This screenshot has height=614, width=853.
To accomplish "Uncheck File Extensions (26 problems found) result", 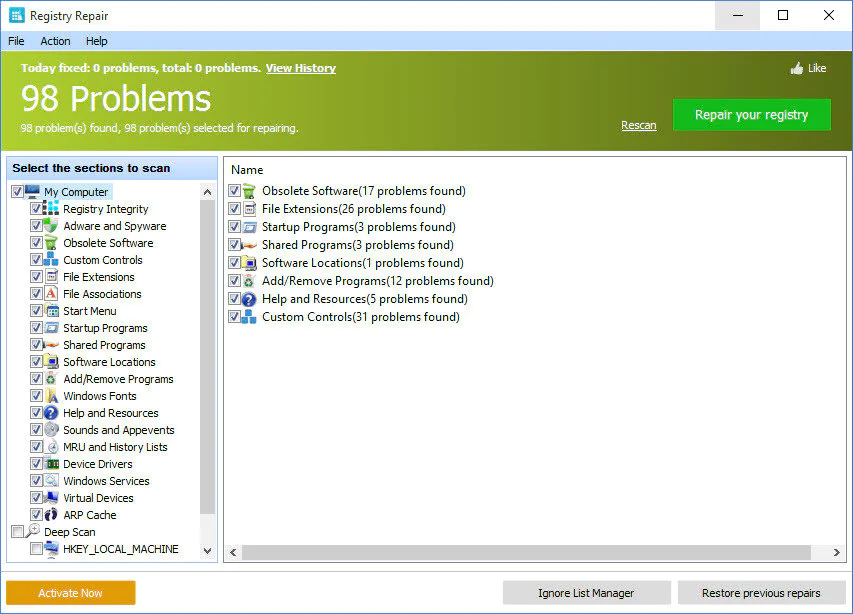I will point(234,209).
